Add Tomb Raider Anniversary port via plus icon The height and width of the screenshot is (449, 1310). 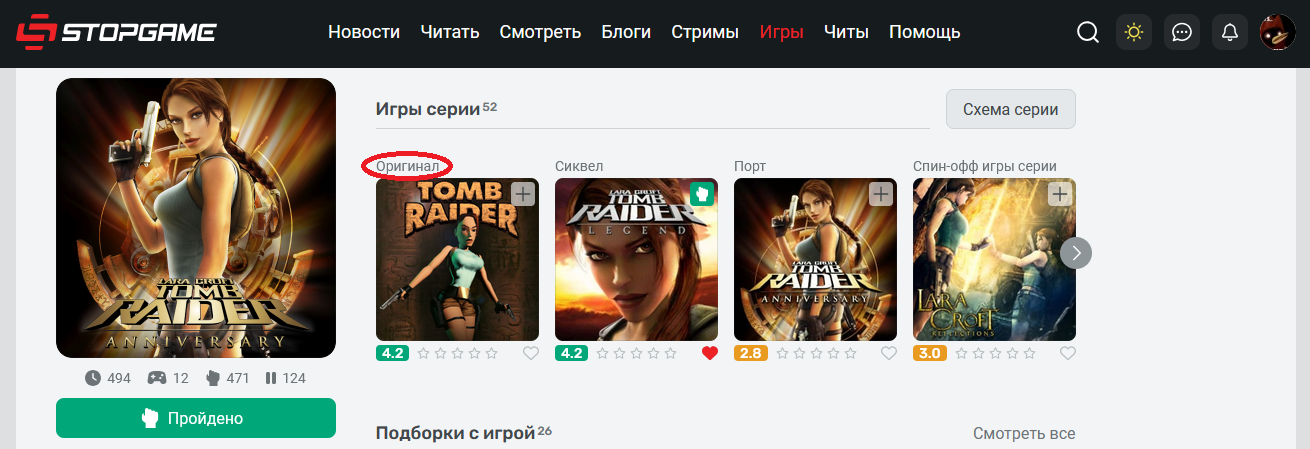(881, 194)
